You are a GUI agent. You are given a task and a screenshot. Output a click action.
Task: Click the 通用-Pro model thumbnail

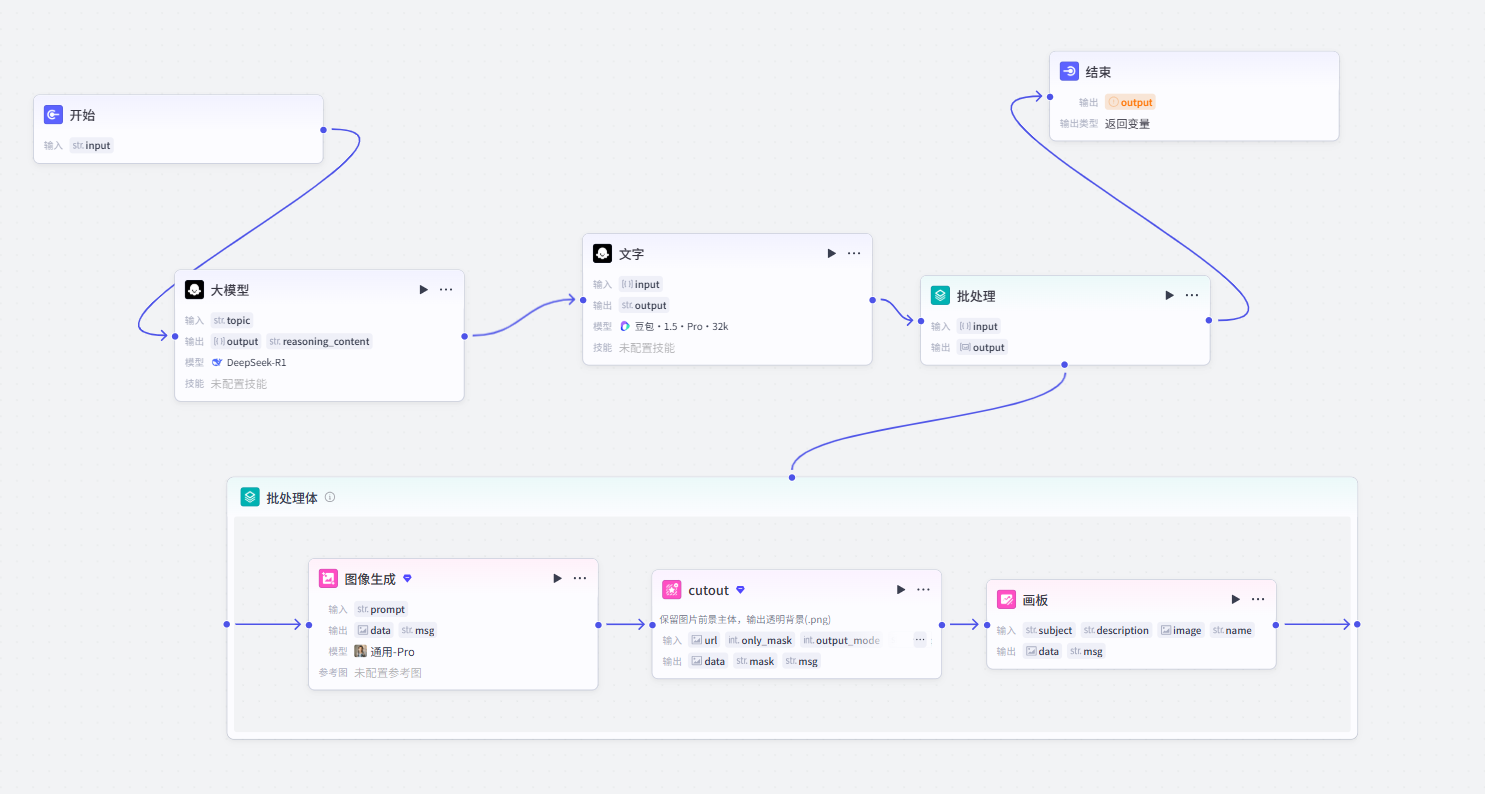(x=361, y=652)
